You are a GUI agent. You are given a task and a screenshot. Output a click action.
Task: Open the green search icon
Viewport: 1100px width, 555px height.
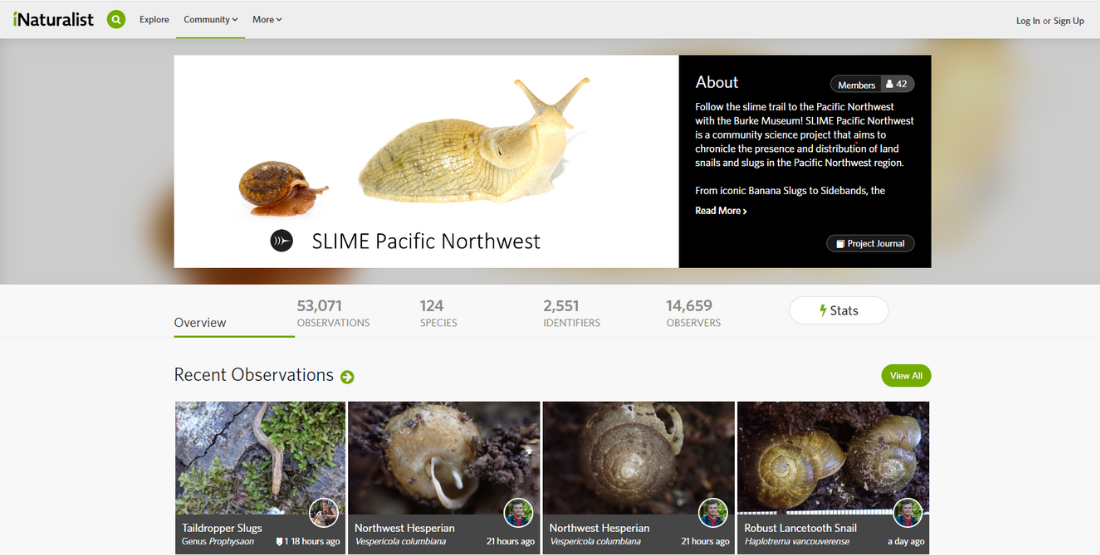coord(116,20)
